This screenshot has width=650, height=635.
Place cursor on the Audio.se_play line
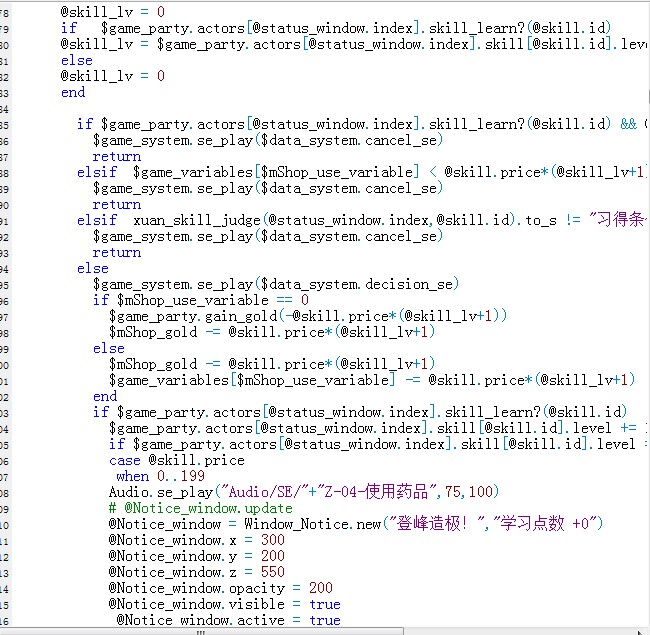tap(303, 492)
